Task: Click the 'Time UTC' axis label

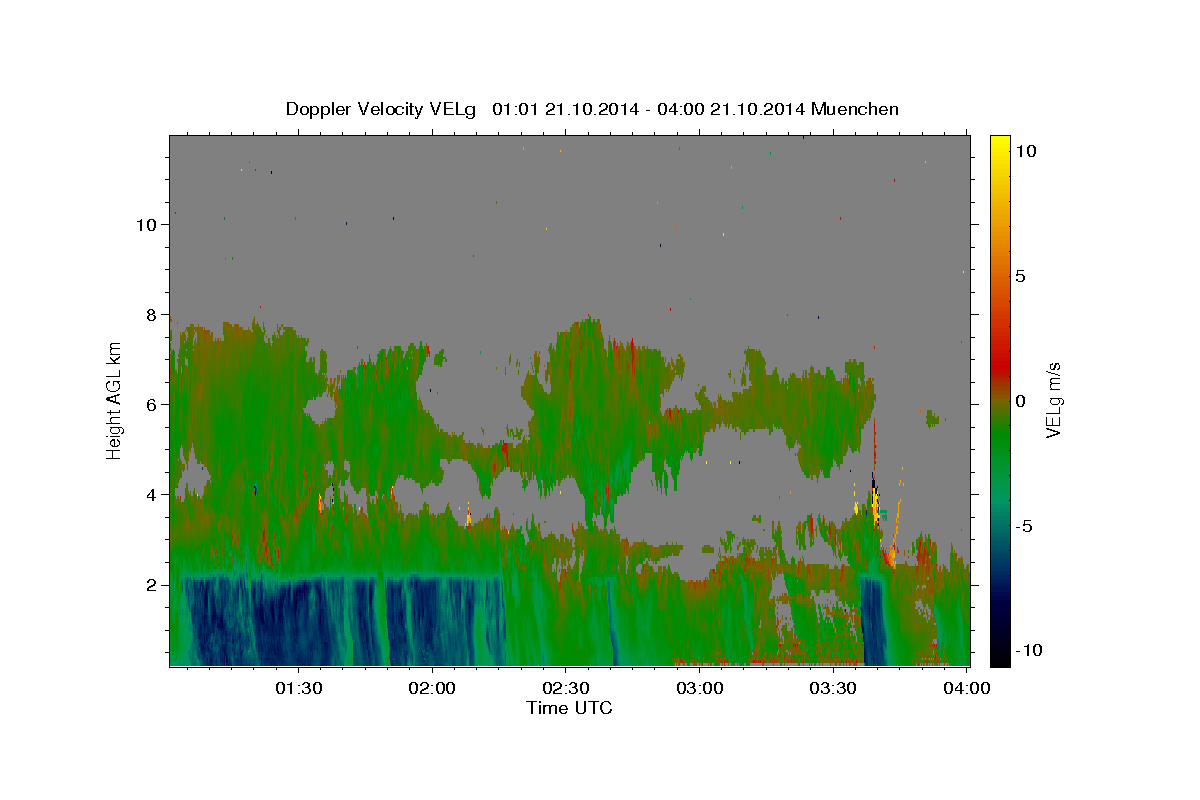Action: click(569, 708)
